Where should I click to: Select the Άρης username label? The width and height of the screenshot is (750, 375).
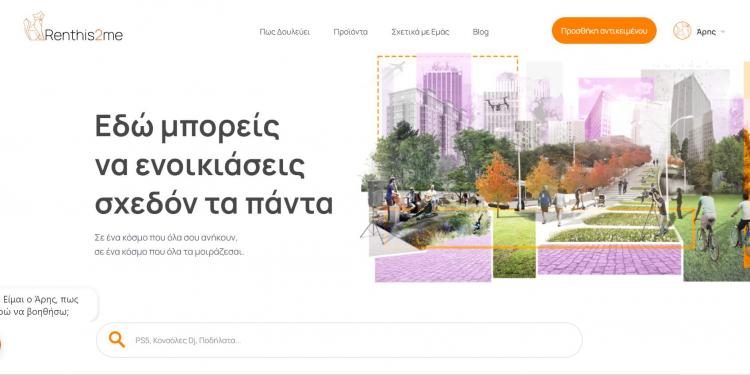[x=706, y=32]
